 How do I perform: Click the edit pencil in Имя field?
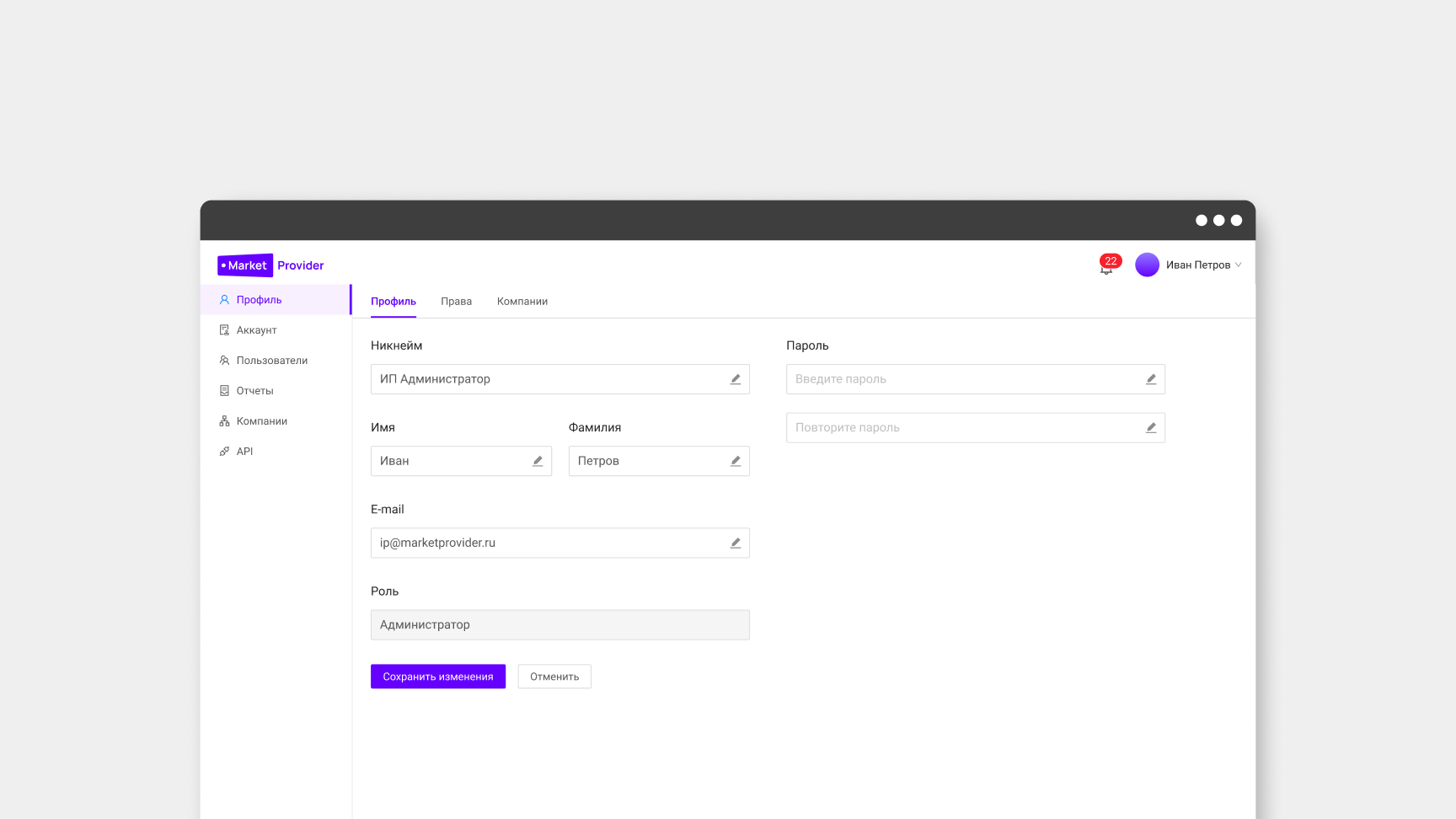[538, 461]
